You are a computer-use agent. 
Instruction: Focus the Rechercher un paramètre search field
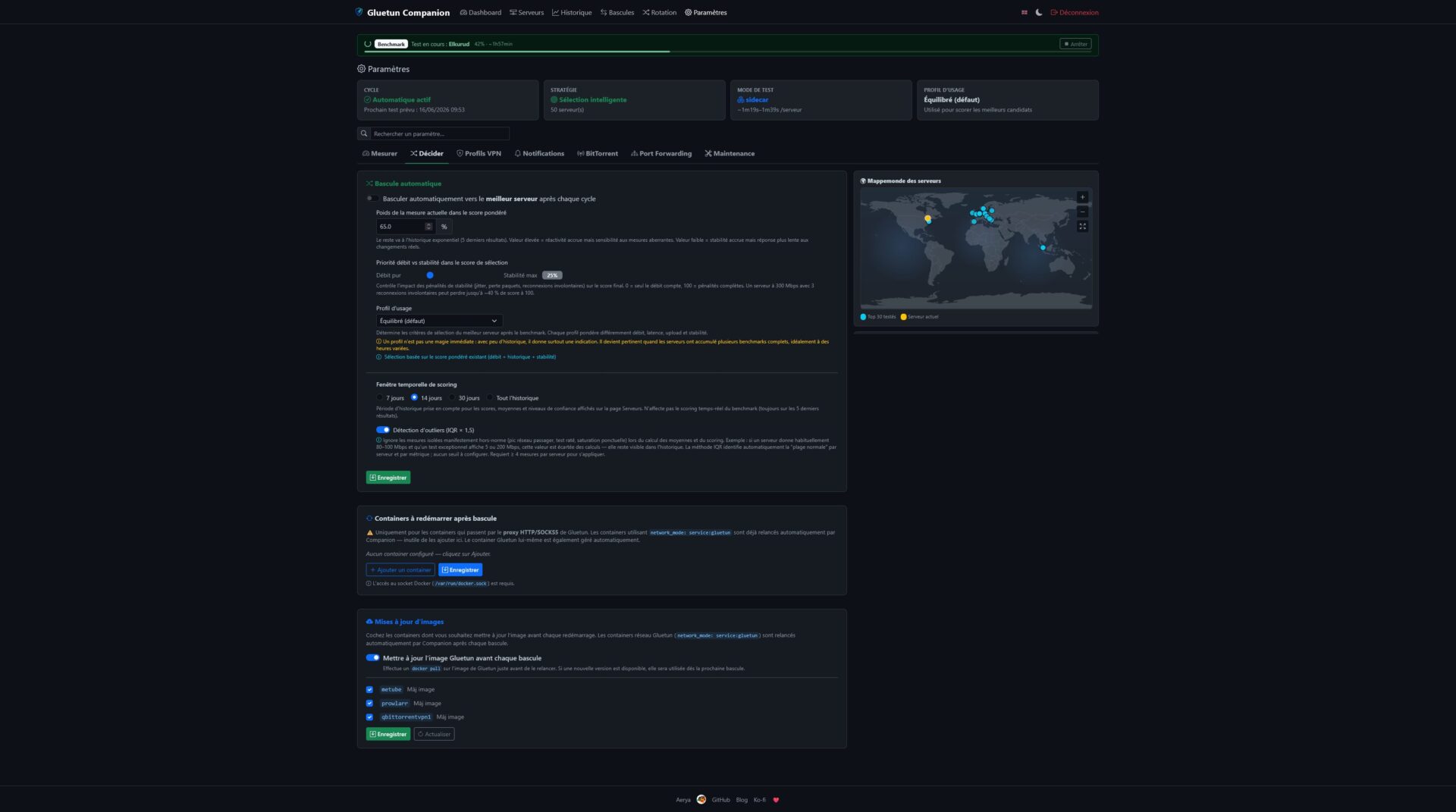440,133
